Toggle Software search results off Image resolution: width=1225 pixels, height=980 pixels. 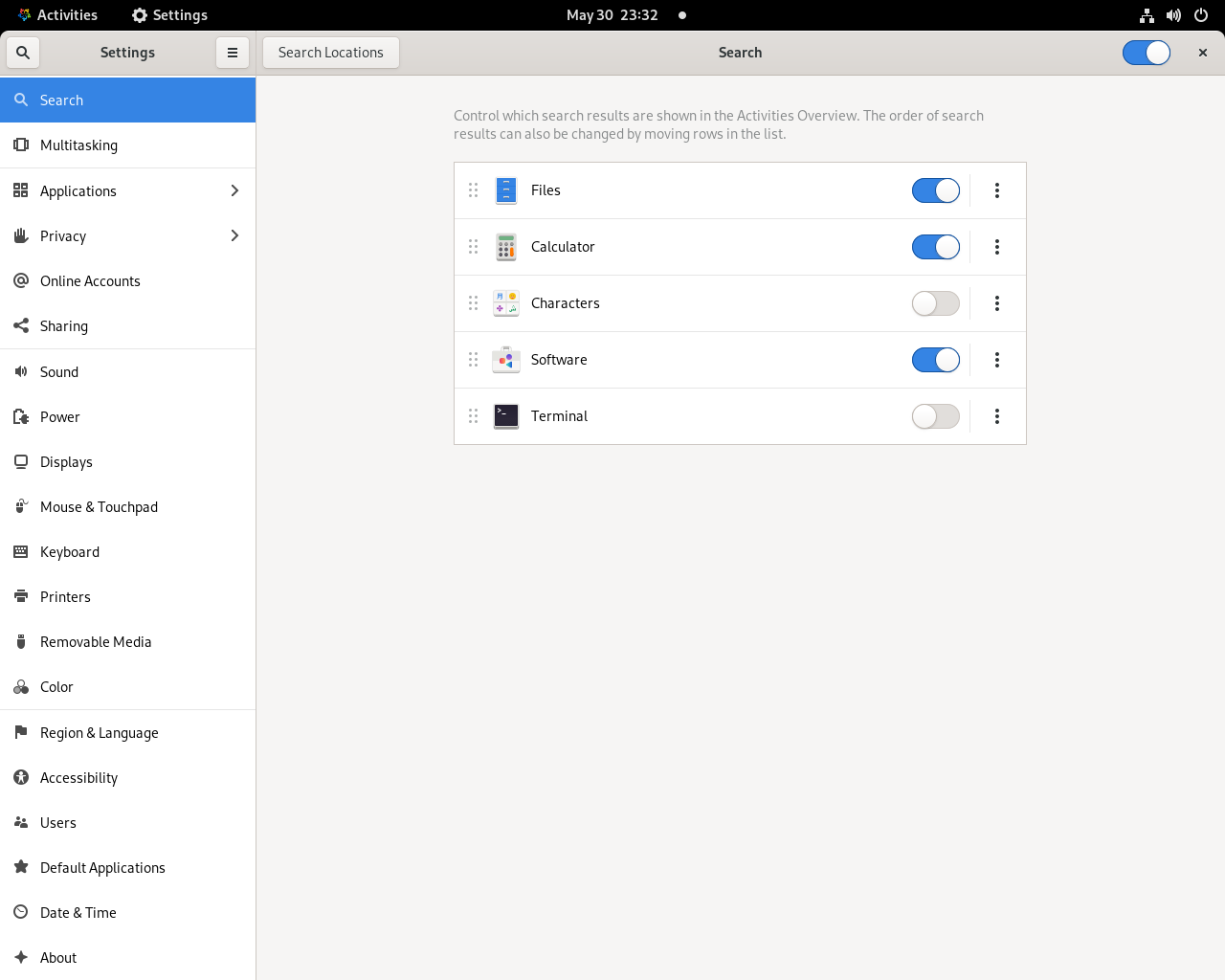(x=936, y=360)
